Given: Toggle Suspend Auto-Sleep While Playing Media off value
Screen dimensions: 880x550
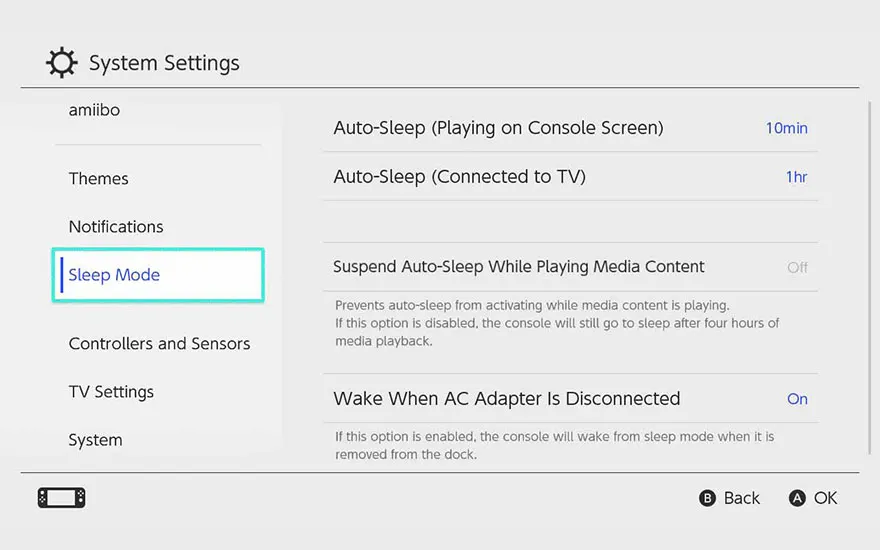Looking at the screenshot, I should [x=797, y=267].
